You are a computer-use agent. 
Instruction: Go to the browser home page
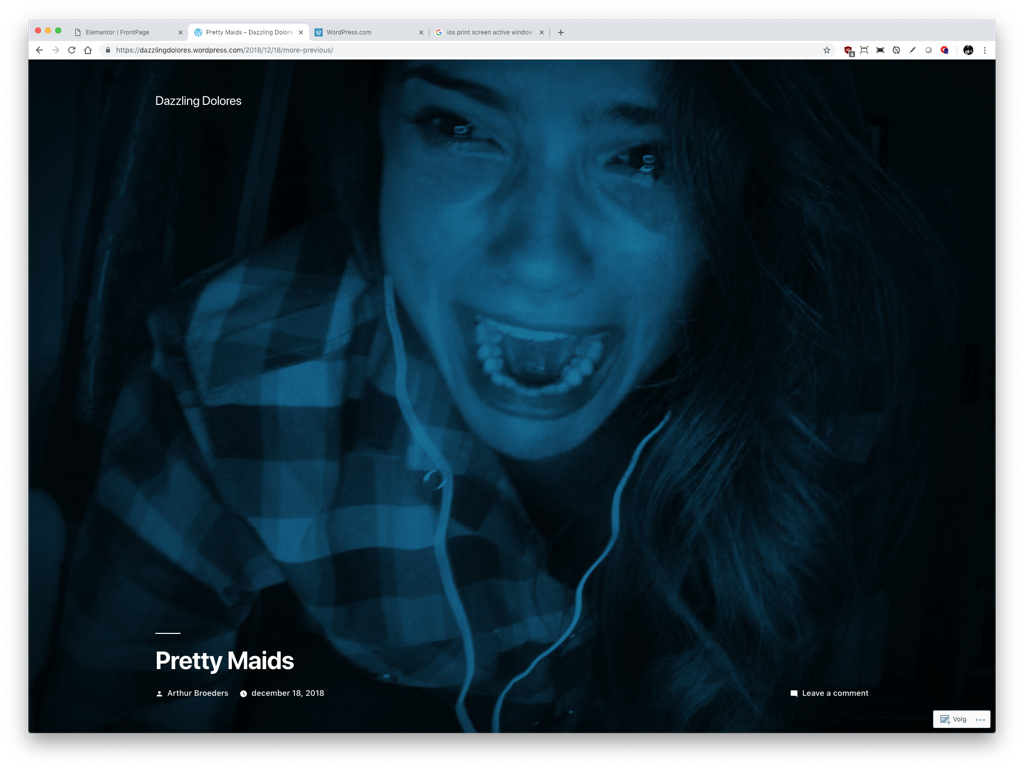[88, 50]
